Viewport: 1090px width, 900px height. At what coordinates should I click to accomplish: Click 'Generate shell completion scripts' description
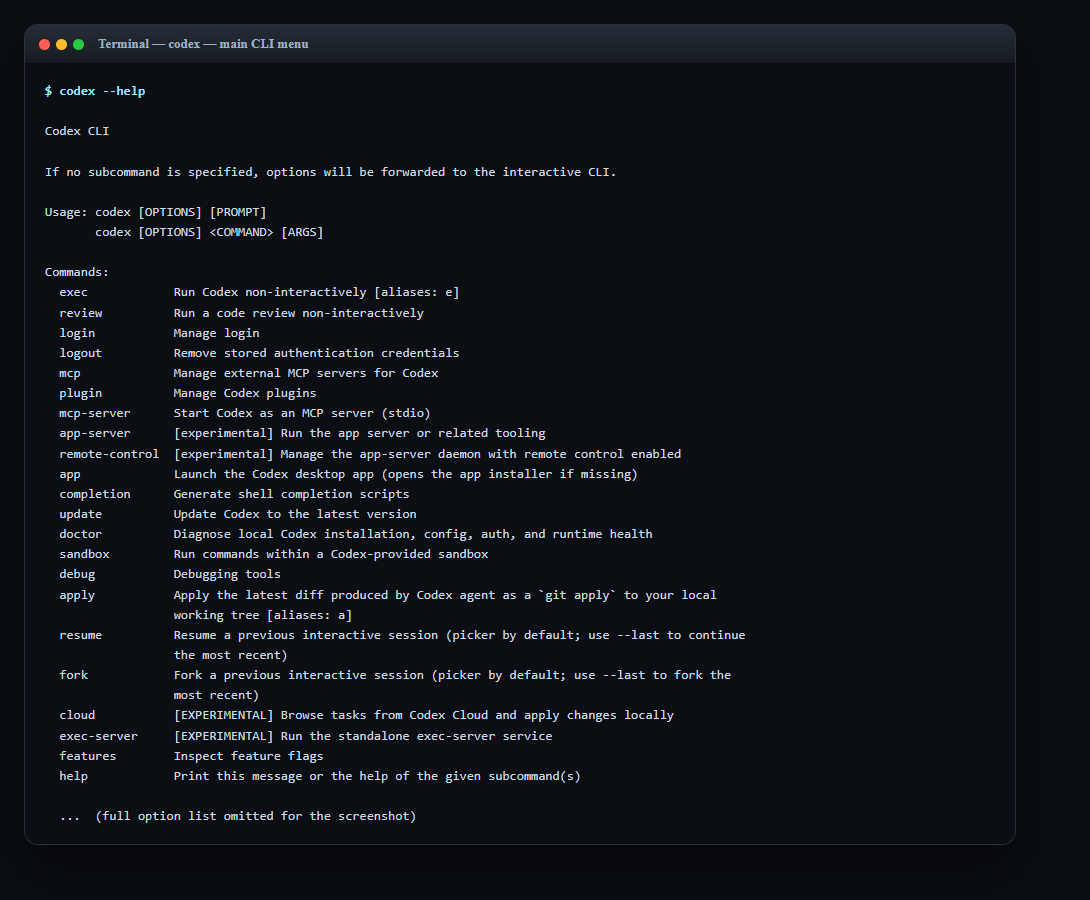(291, 494)
